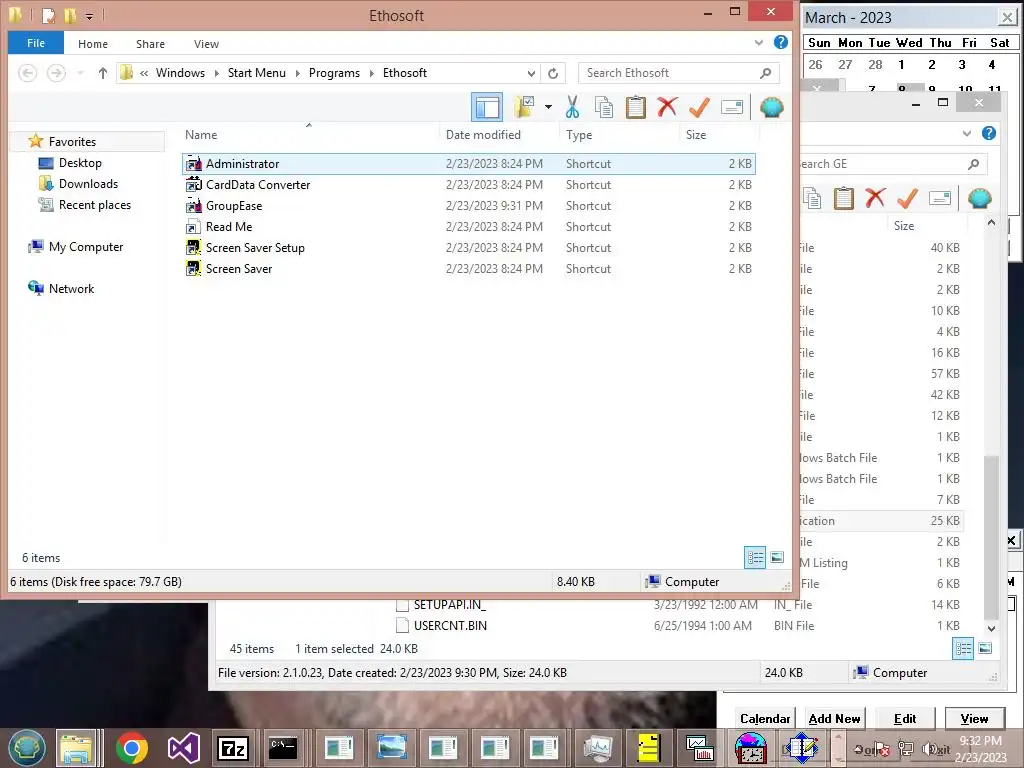Switch Ethosoft window to details view
The height and width of the screenshot is (768, 1024).
(755, 558)
